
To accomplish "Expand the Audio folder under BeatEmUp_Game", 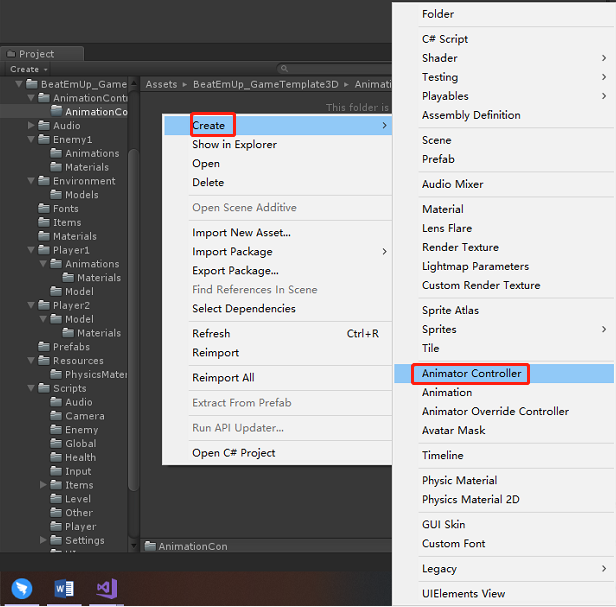I will 31,125.
